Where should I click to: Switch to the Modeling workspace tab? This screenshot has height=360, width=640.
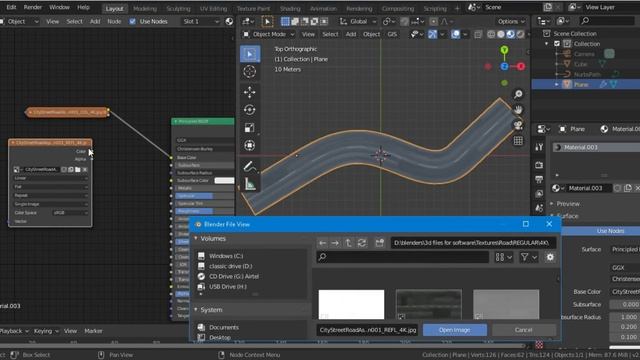(x=145, y=9)
